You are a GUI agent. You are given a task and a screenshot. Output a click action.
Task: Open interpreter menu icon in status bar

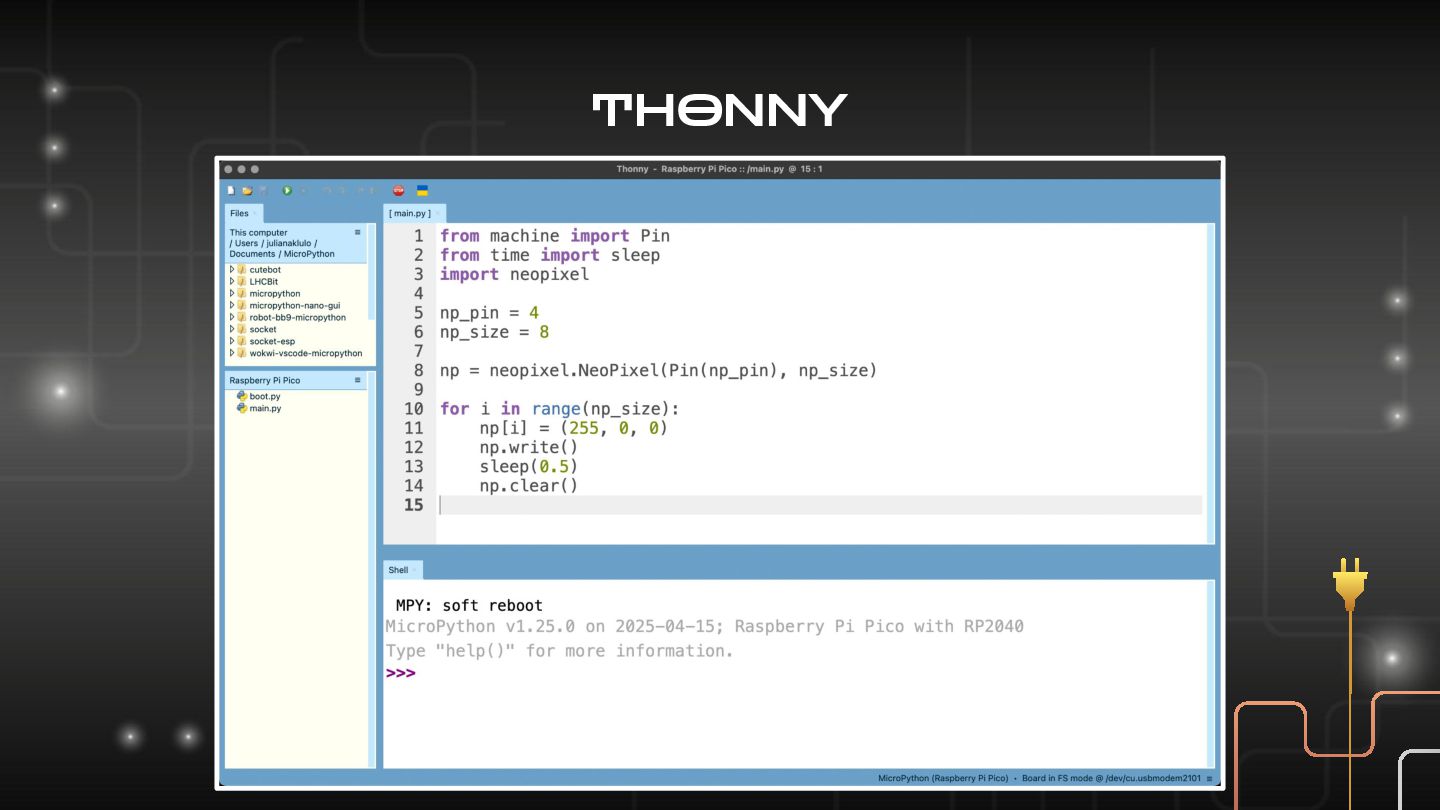[1209, 778]
